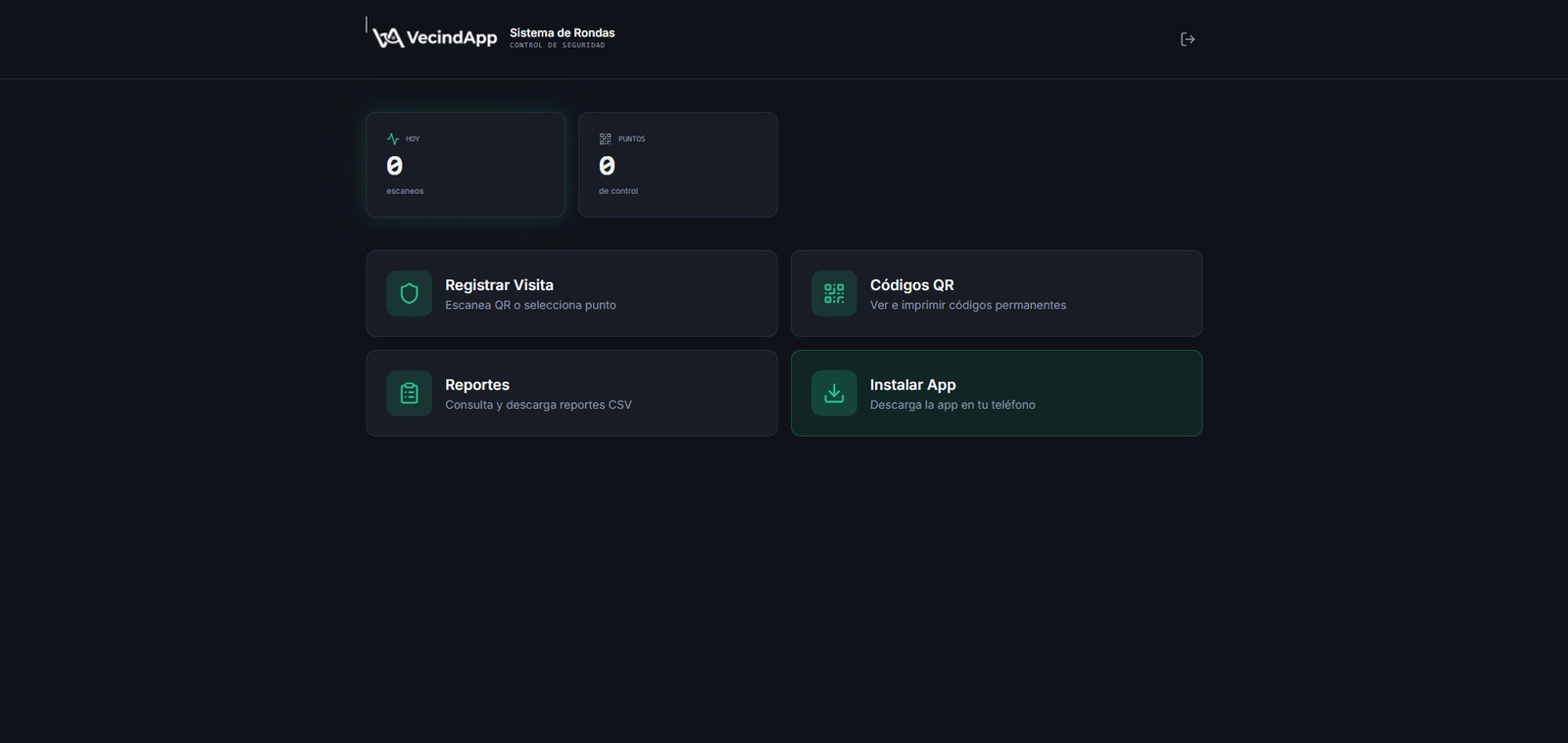Click 'Consulta y descarga reportes CSV' text

[x=538, y=405]
